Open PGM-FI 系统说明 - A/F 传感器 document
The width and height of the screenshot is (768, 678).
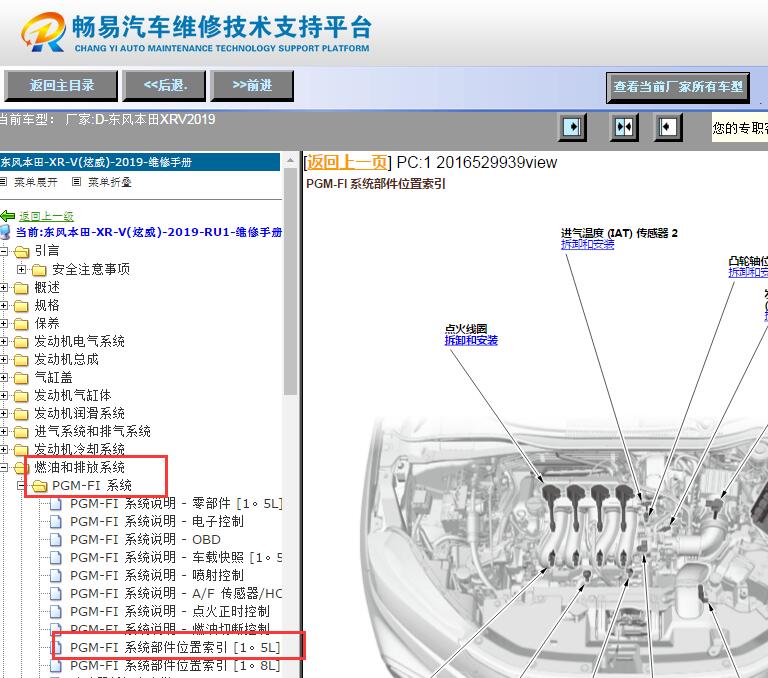click(176, 594)
